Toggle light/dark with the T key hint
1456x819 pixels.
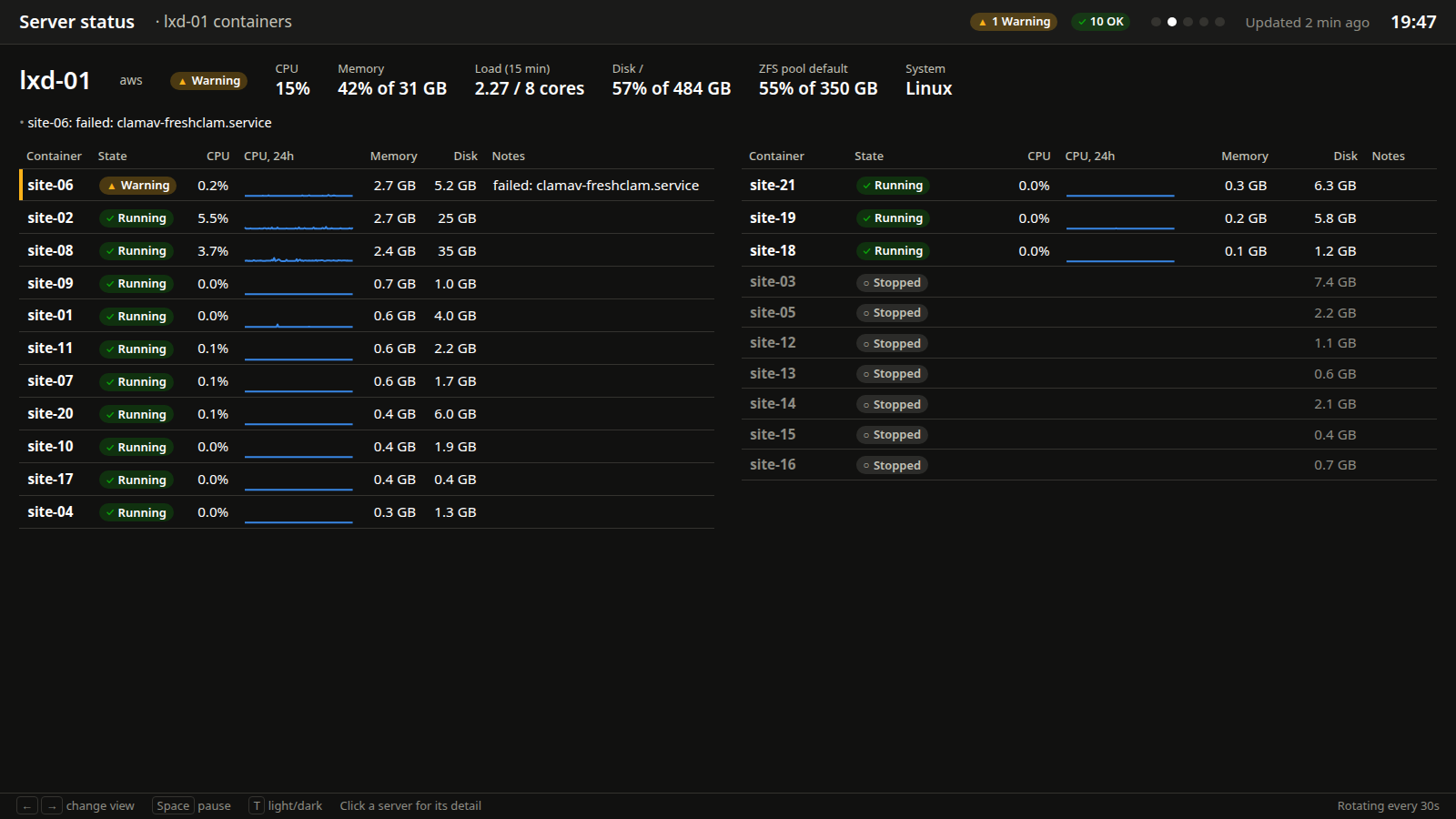(x=257, y=806)
